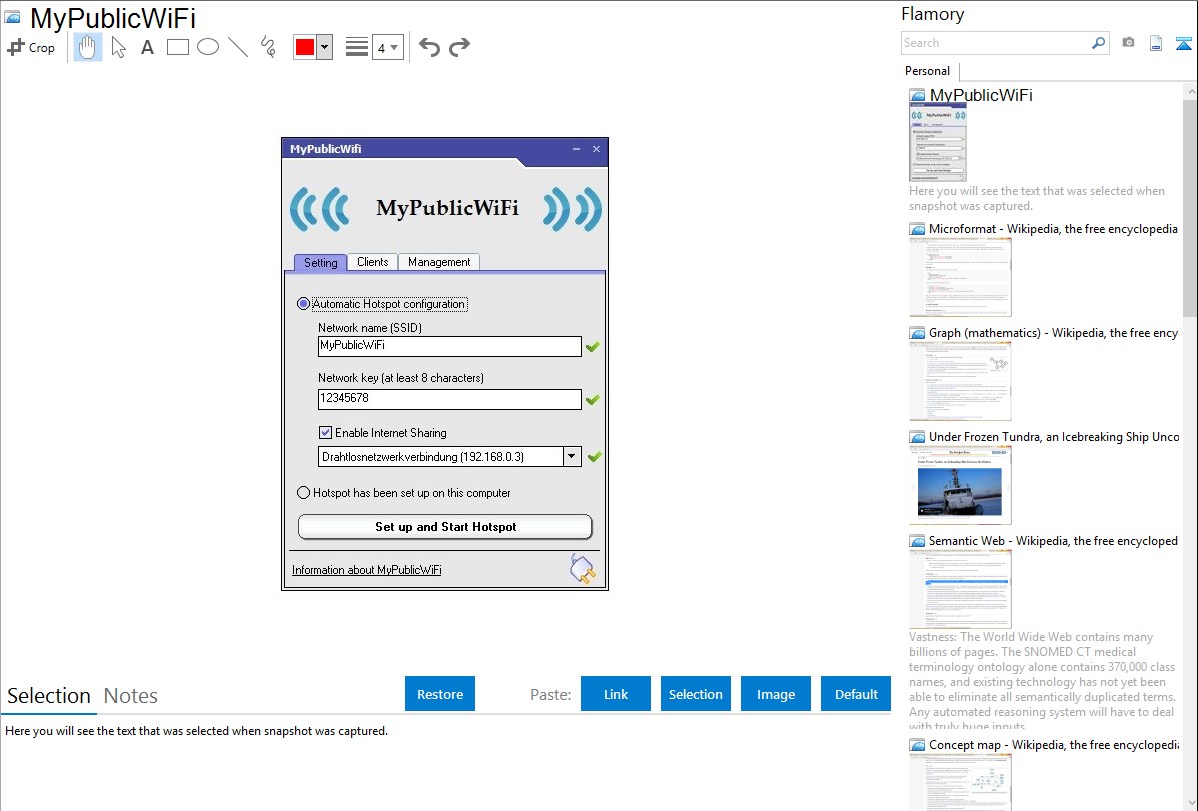This screenshot has height=811, width=1198.
Task: Open the line width 4 dropdown
Action: pyautogui.click(x=388, y=47)
